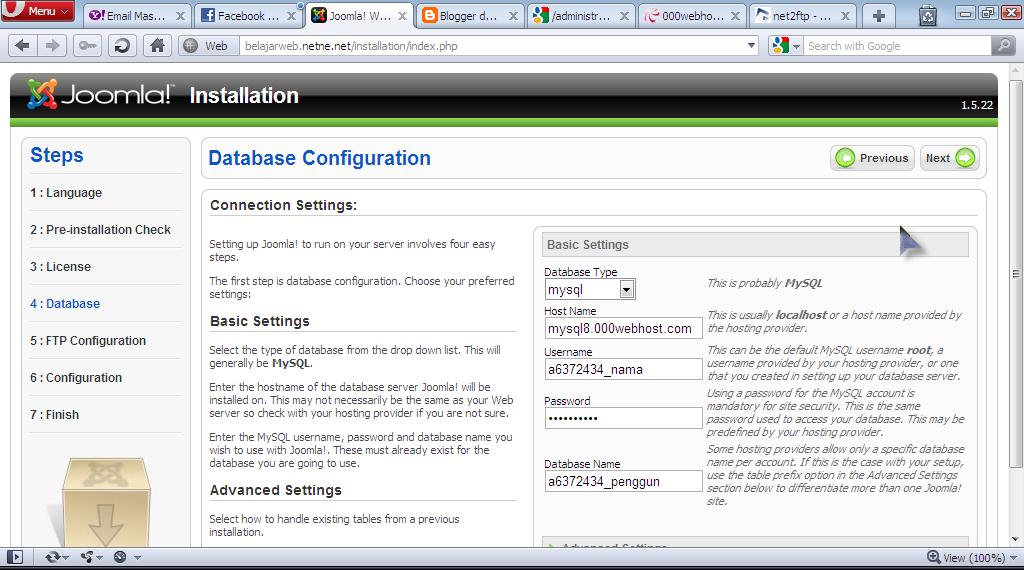
Task: Click step "7 : Finish"
Action: click(54, 415)
